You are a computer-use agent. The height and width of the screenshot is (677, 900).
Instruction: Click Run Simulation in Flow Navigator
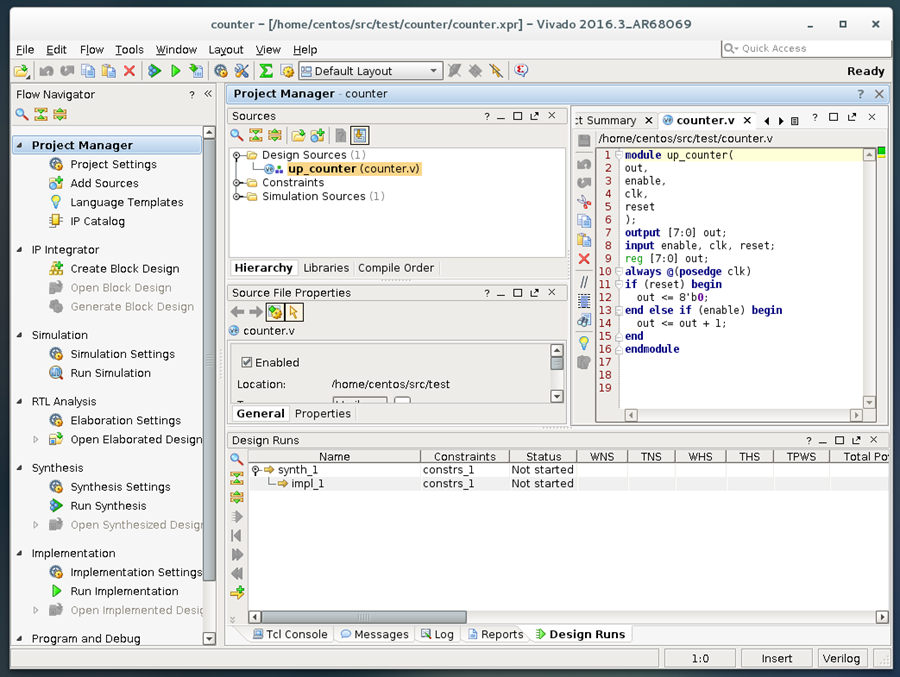[x=110, y=373]
